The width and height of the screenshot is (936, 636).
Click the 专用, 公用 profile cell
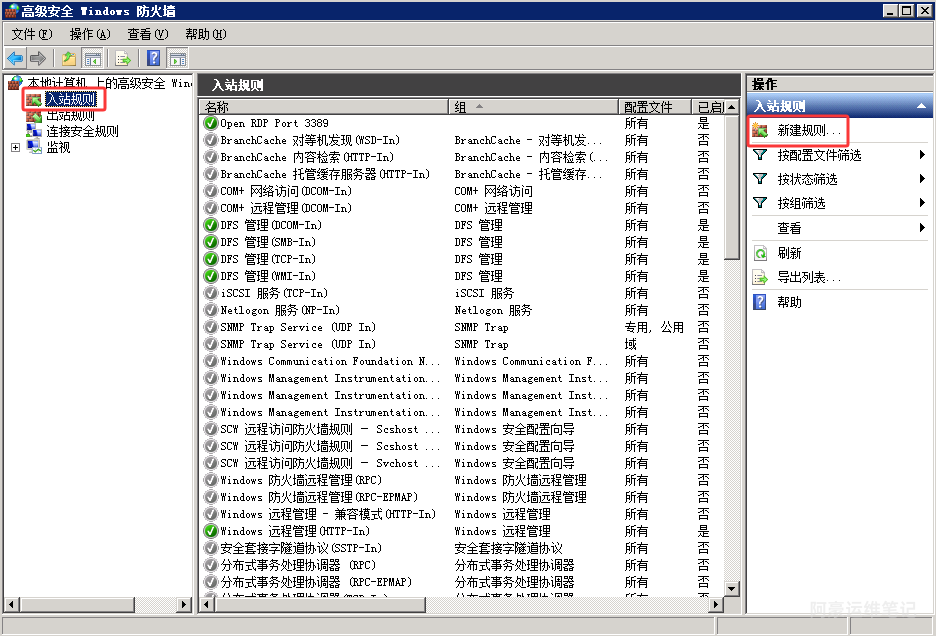pos(654,327)
